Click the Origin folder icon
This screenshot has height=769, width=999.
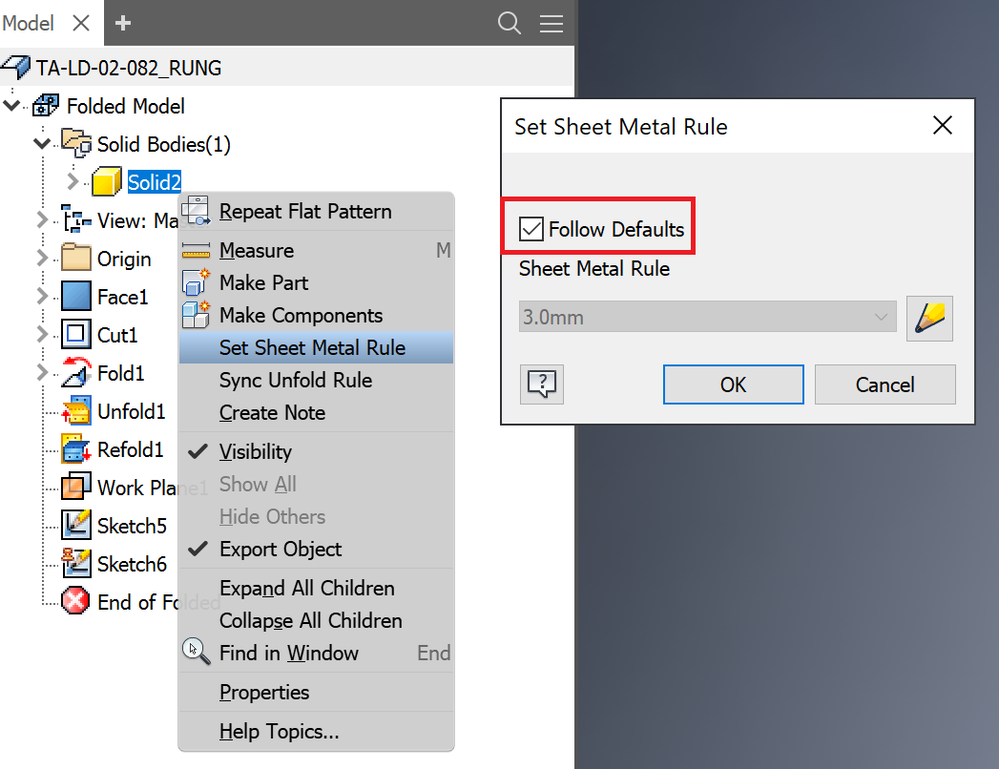pos(76,257)
